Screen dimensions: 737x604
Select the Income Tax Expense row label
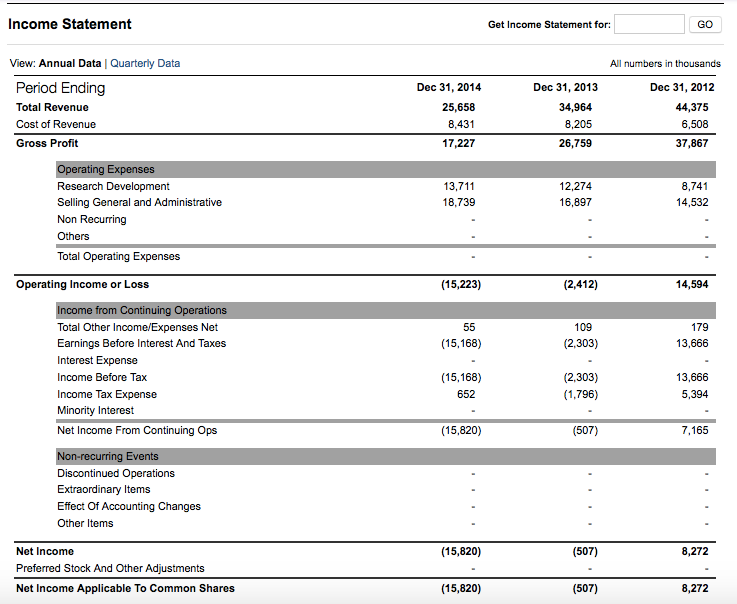[x=107, y=394]
